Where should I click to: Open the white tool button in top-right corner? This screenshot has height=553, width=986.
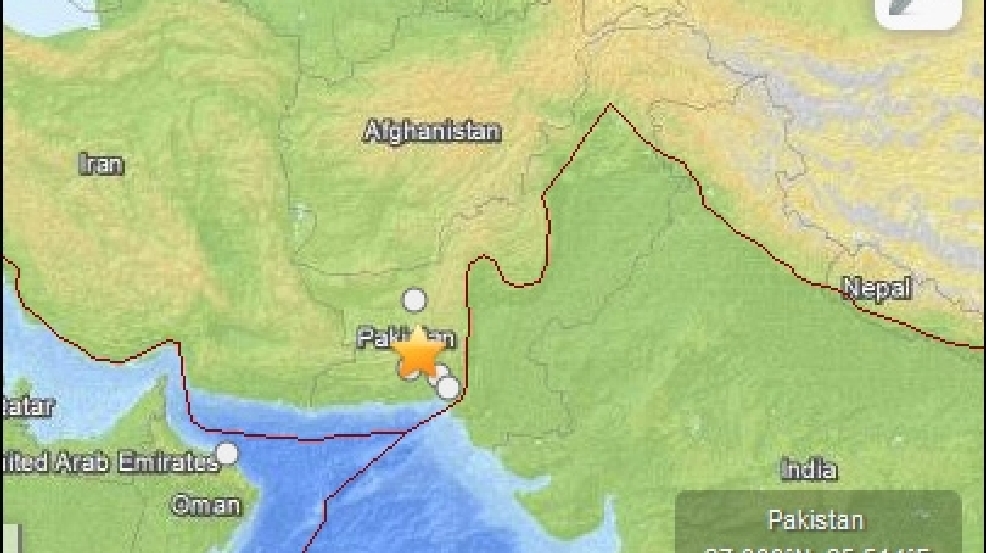[x=919, y=13]
